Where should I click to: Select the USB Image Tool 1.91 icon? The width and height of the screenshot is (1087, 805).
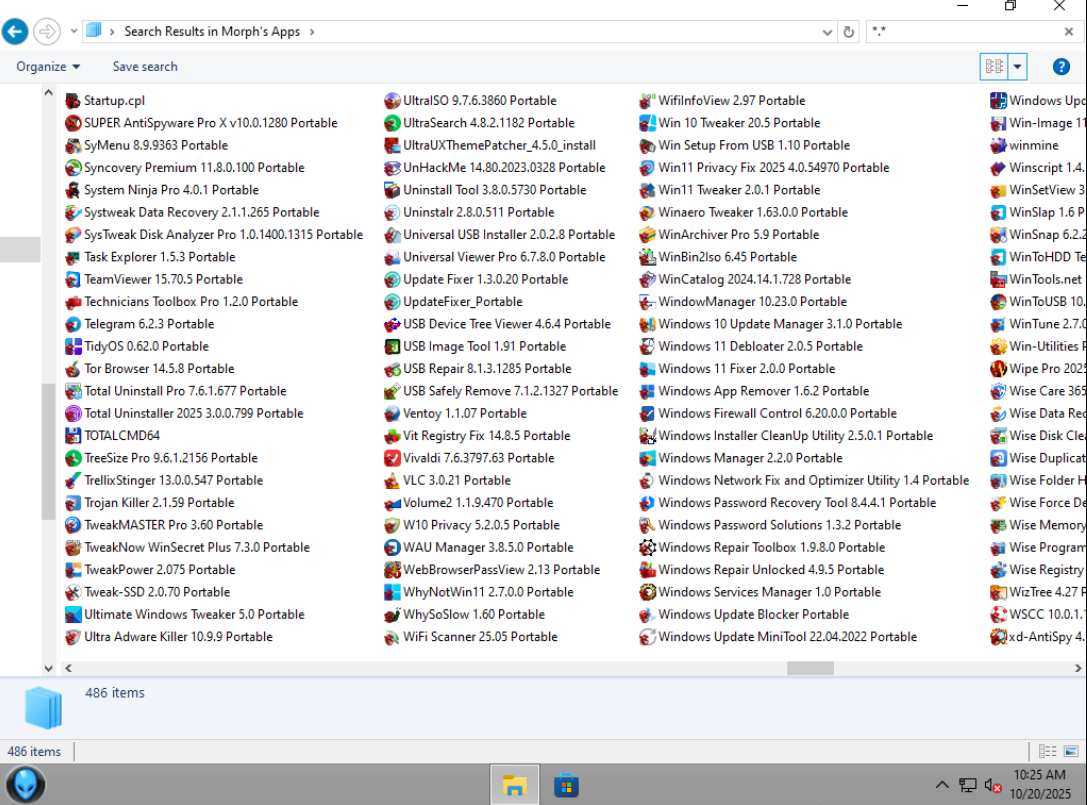coord(392,346)
